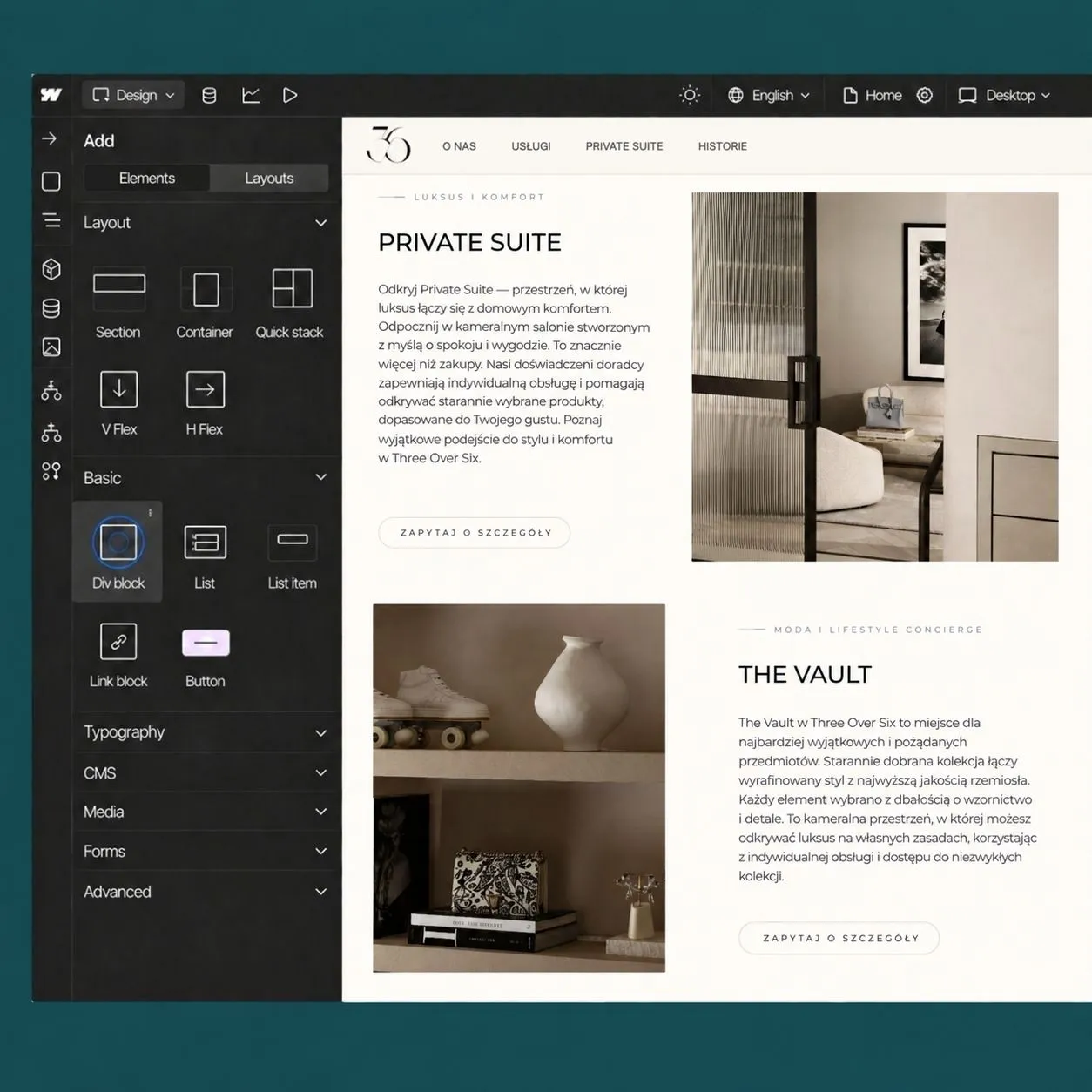Select the V Flex element
Screen dimensions: 1092x1092
[x=119, y=403]
